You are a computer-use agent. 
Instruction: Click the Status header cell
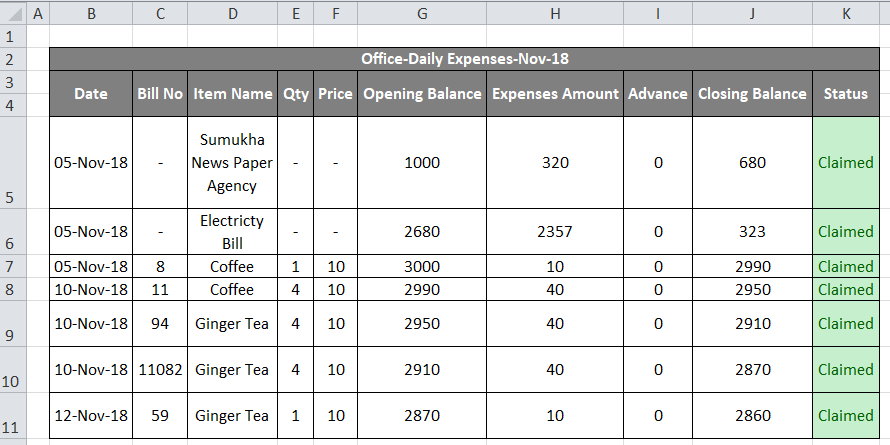846,94
